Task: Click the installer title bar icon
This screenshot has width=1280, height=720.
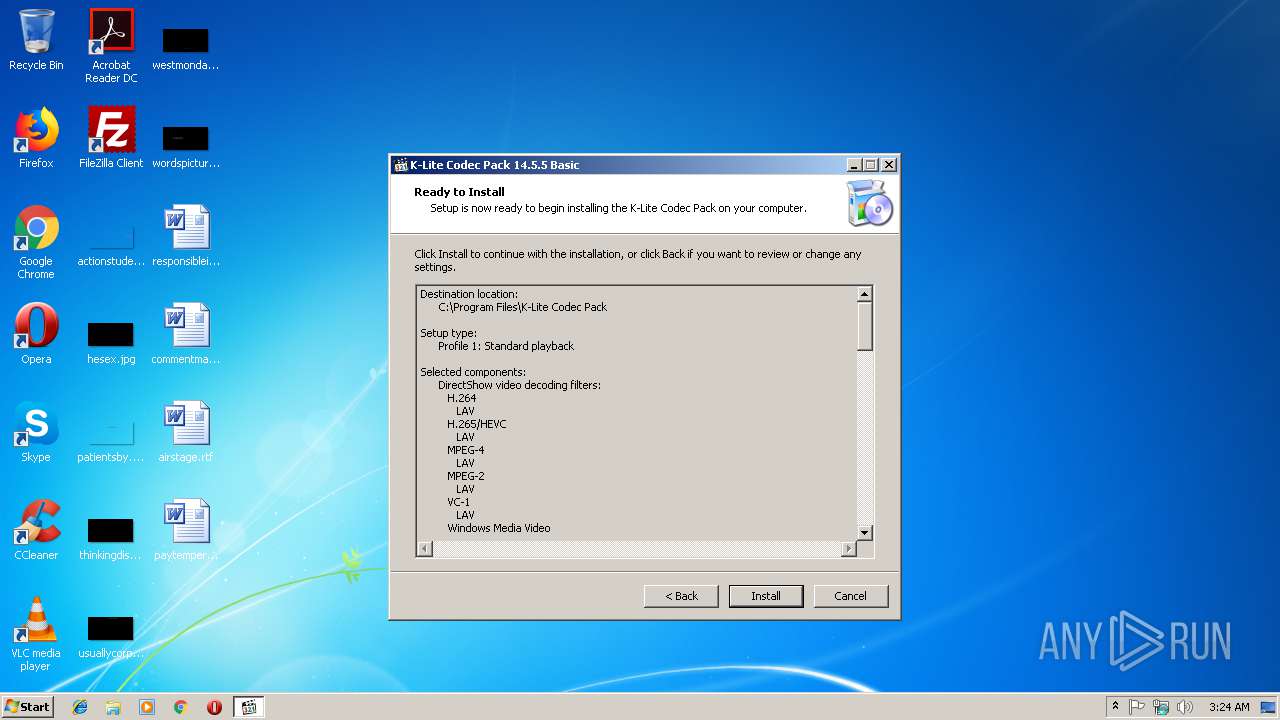Action: (x=401, y=165)
